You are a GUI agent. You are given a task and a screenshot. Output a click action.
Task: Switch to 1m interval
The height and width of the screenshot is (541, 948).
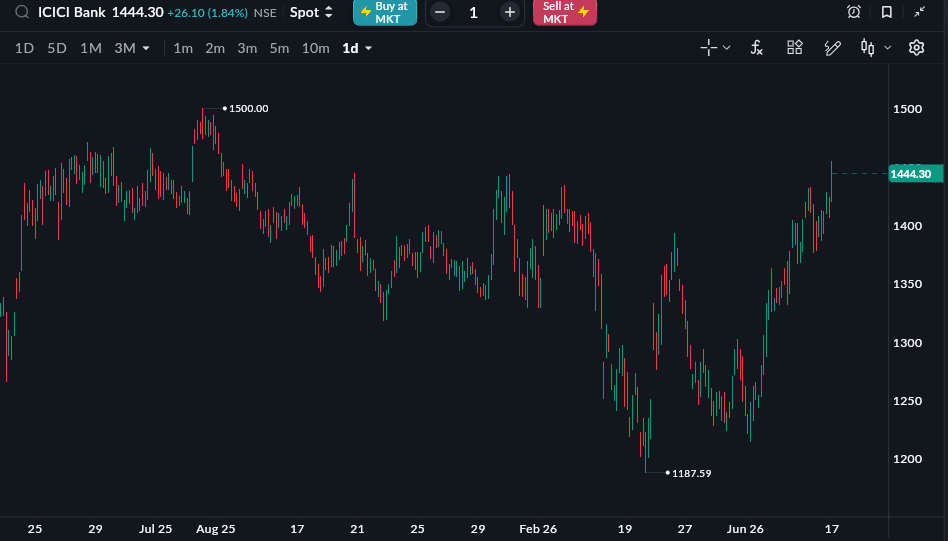pos(183,48)
